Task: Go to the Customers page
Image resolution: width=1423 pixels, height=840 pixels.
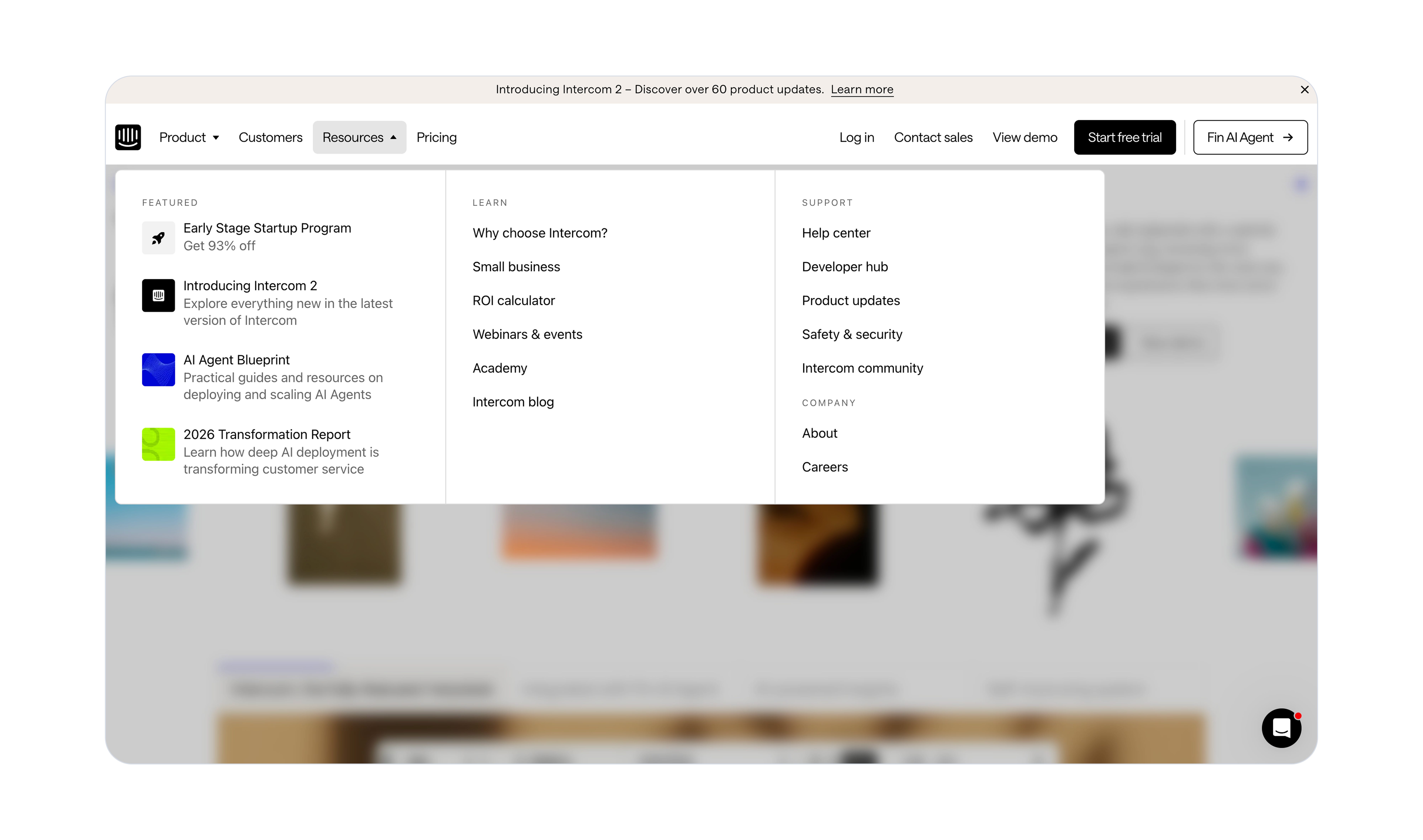Action: coord(271,138)
